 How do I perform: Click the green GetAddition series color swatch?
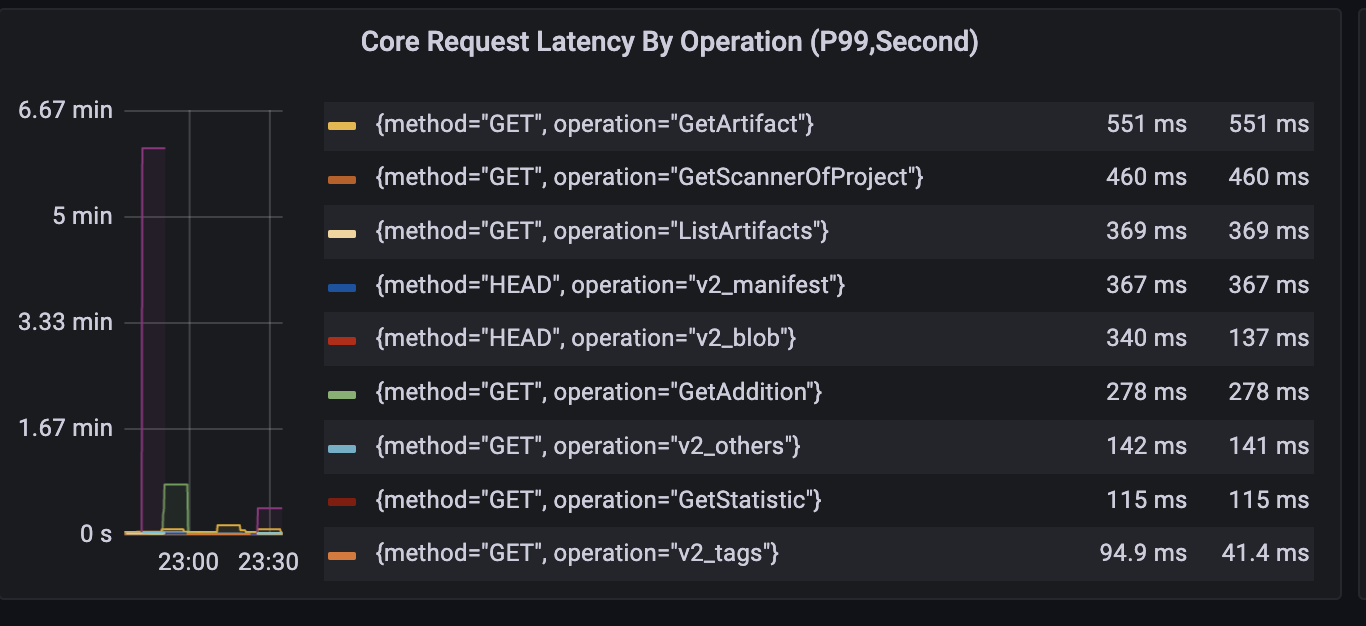tap(342, 394)
